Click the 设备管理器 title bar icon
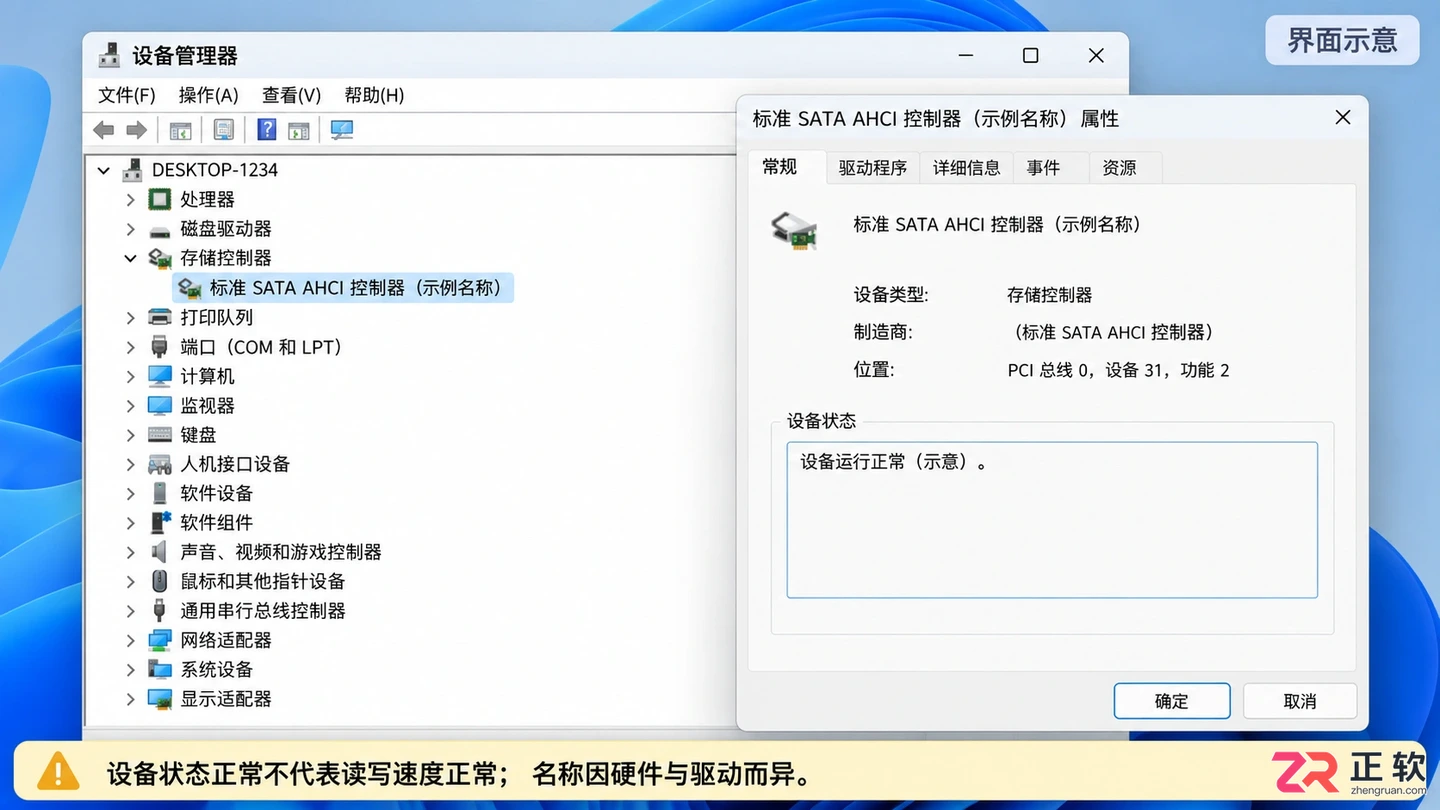The width and height of the screenshot is (1440, 810). [109, 56]
